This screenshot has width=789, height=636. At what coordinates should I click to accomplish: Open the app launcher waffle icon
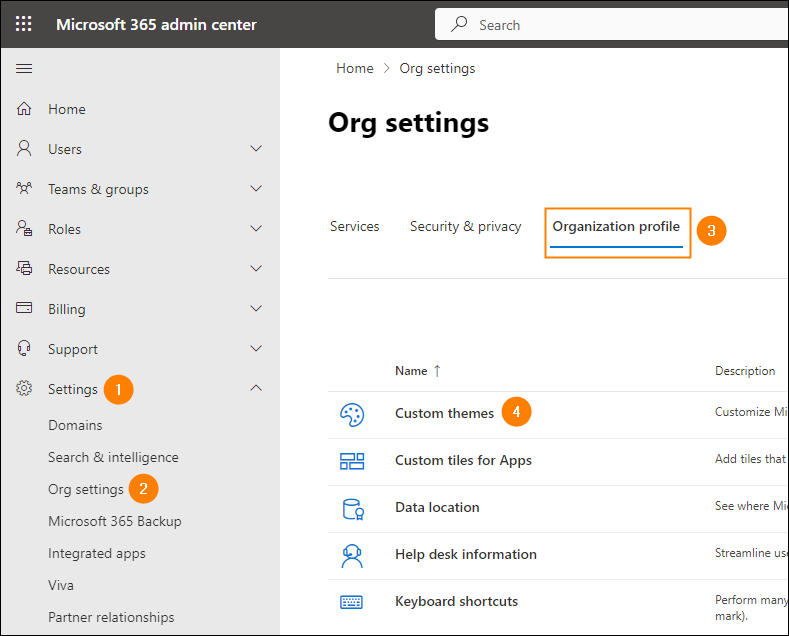[x=24, y=24]
